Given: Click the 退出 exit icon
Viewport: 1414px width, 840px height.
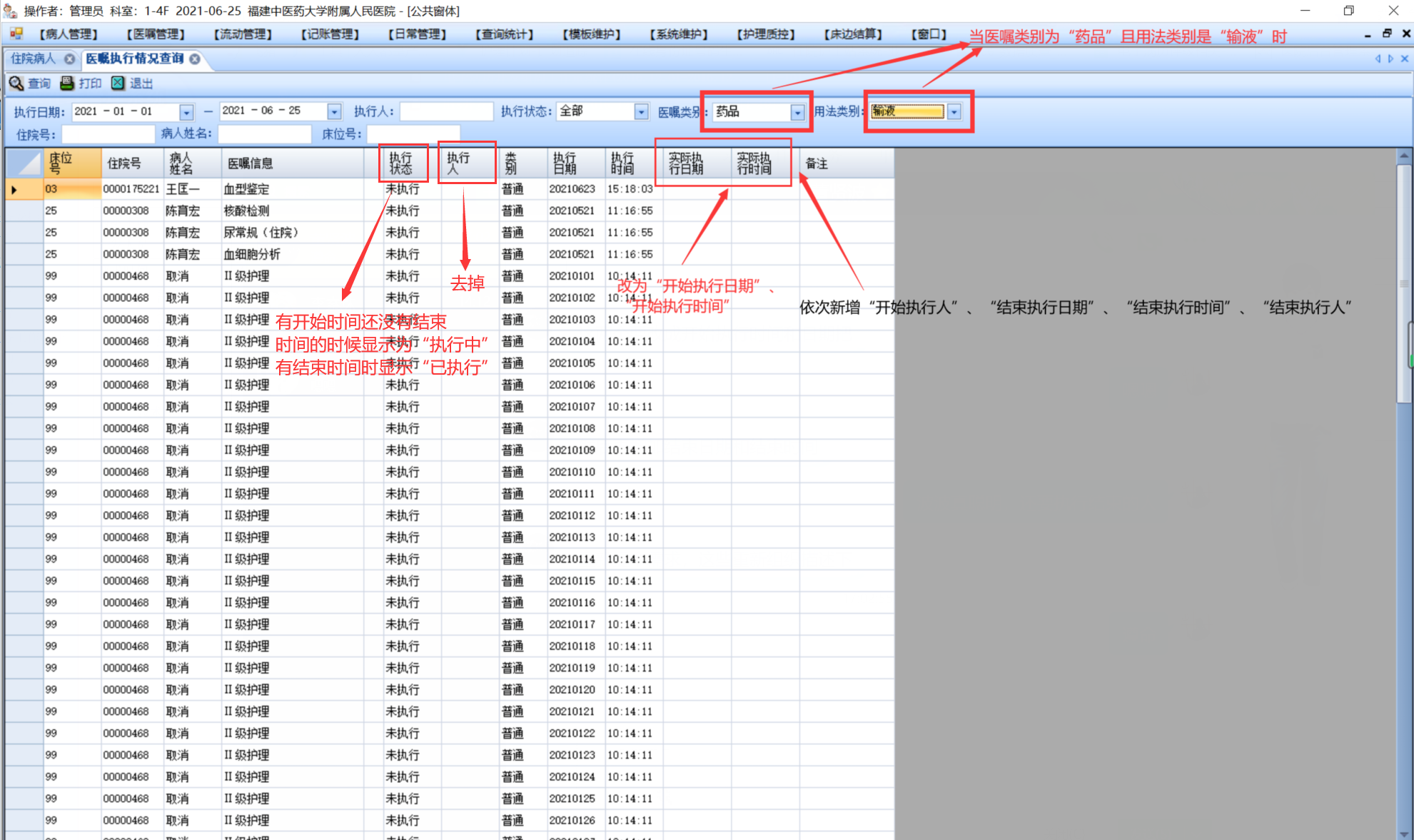Looking at the screenshot, I should (x=118, y=84).
